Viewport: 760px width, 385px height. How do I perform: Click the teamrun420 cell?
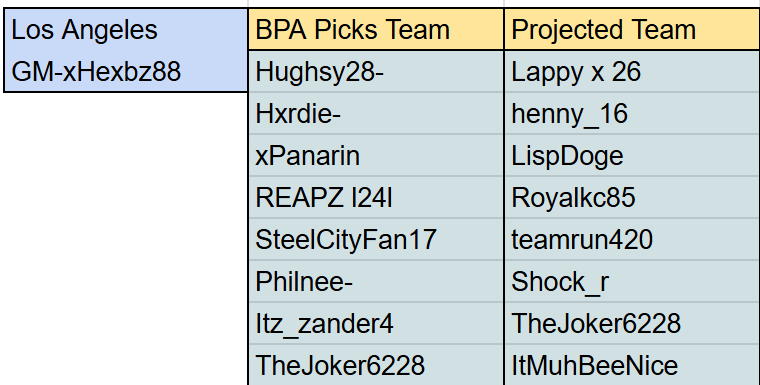coord(632,240)
